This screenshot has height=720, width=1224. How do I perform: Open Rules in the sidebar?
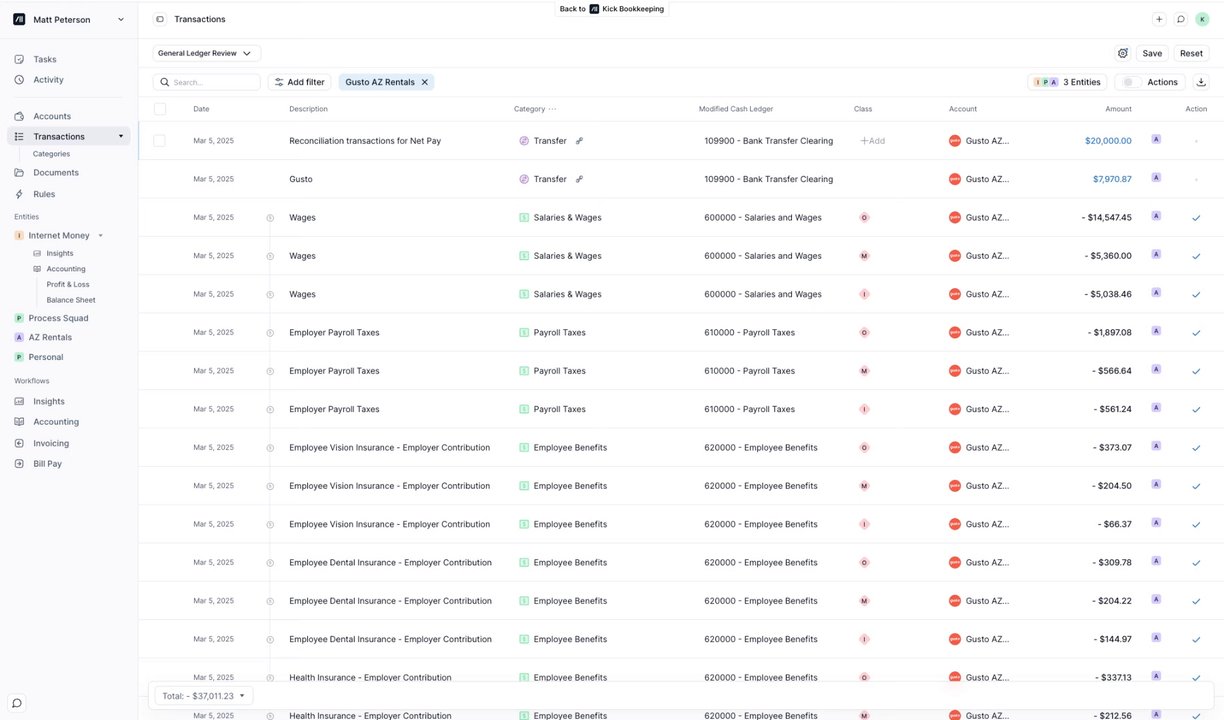[44, 194]
